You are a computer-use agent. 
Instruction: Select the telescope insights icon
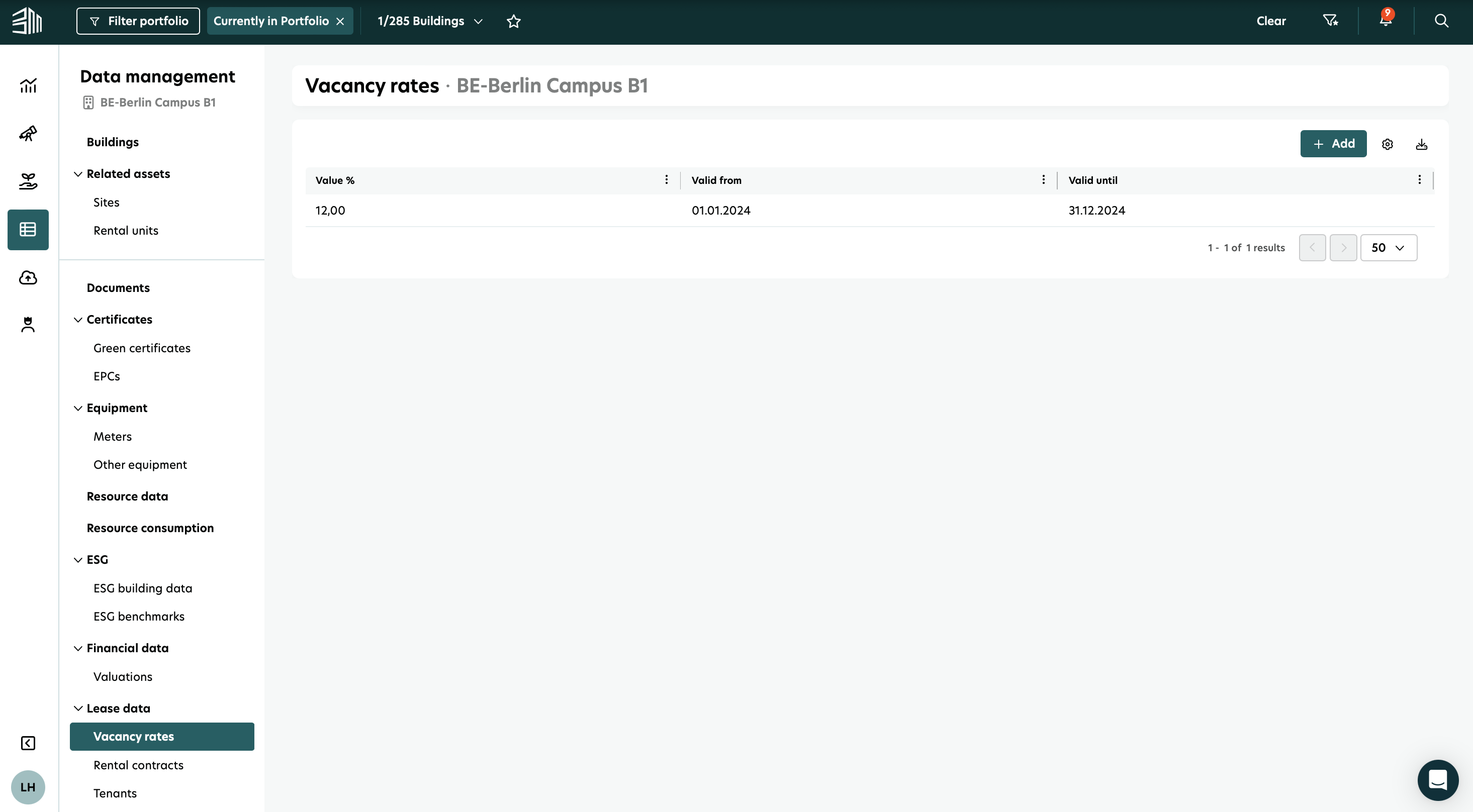coord(28,133)
